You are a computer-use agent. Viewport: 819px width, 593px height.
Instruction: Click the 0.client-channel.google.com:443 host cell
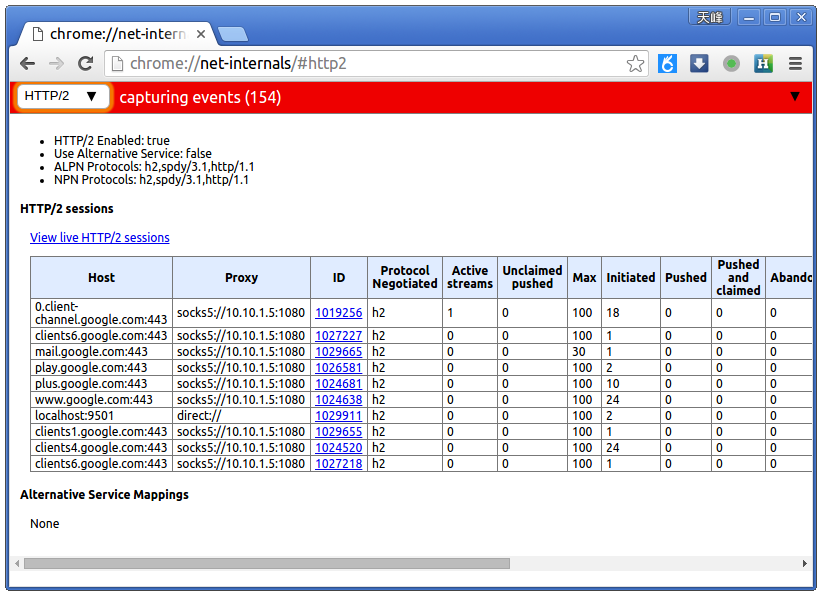pos(101,312)
